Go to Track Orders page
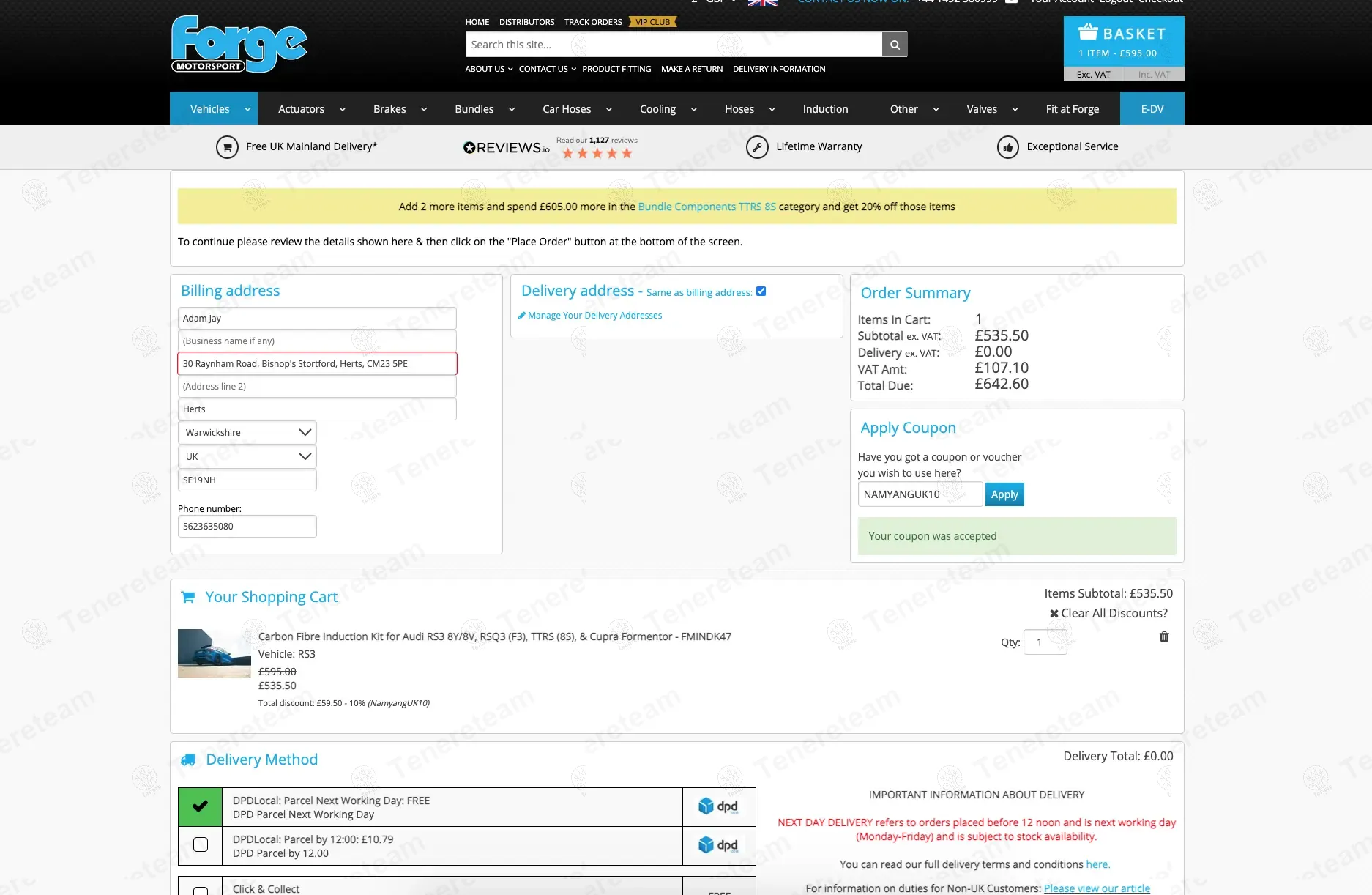This screenshot has width=1372, height=895. (x=592, y=22)
